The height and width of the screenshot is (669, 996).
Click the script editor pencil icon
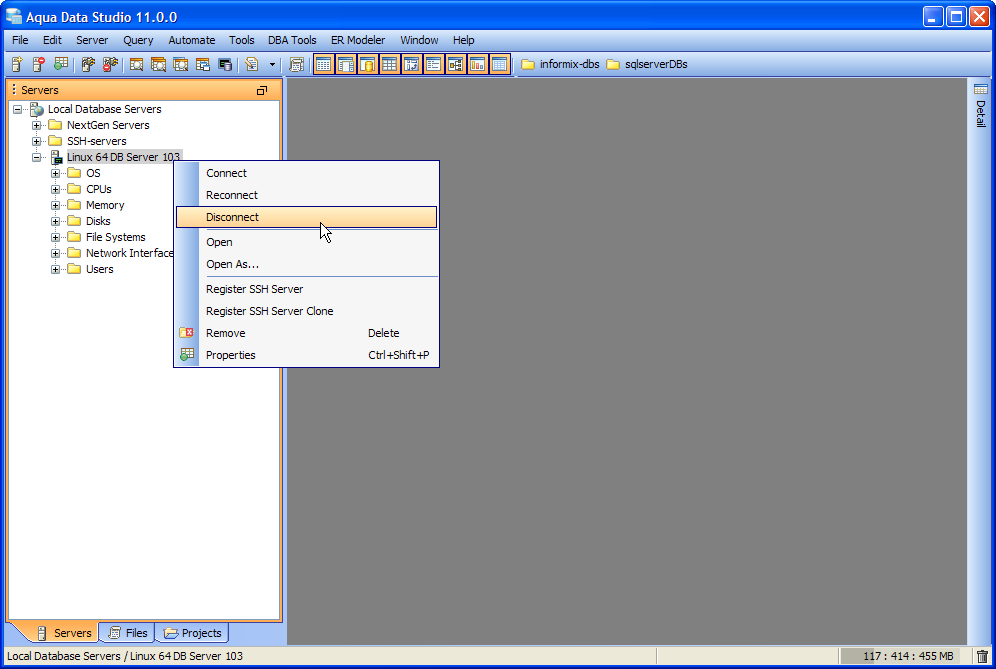pyautogui.click(x=252, y=64)
